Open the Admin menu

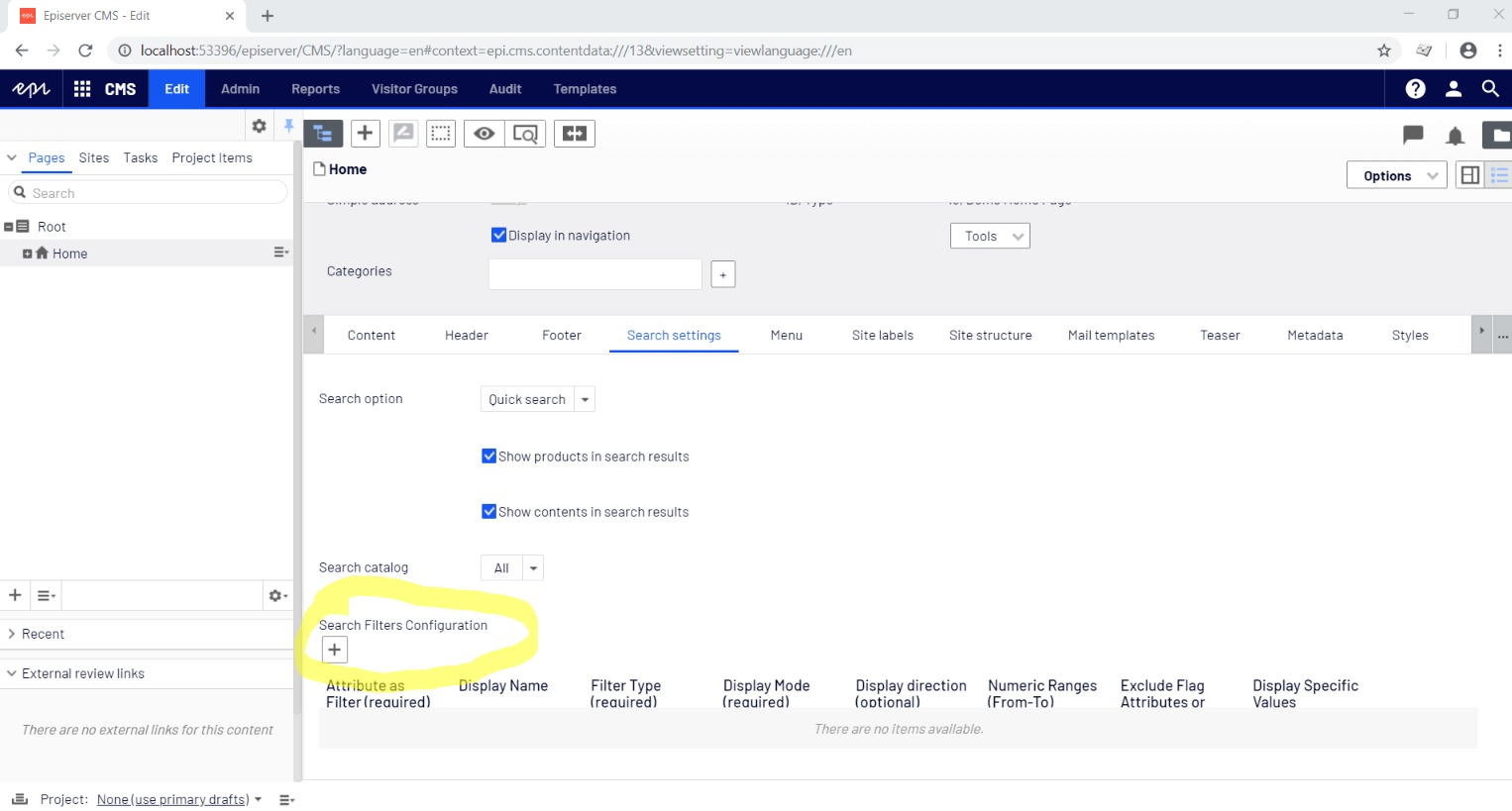240,89
